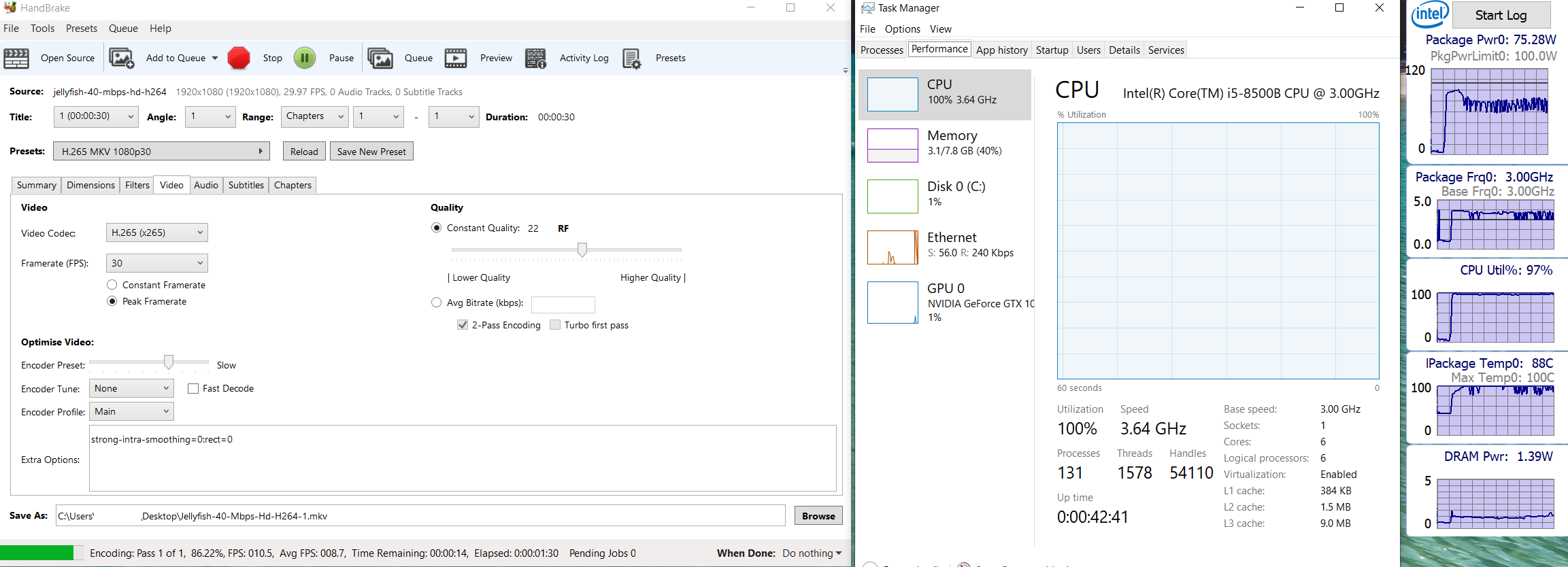Image resolution: width=1568 pixels, height=567 pixels.
Task: Open HandBrake File menu
Action: click(x=12, y=29)
